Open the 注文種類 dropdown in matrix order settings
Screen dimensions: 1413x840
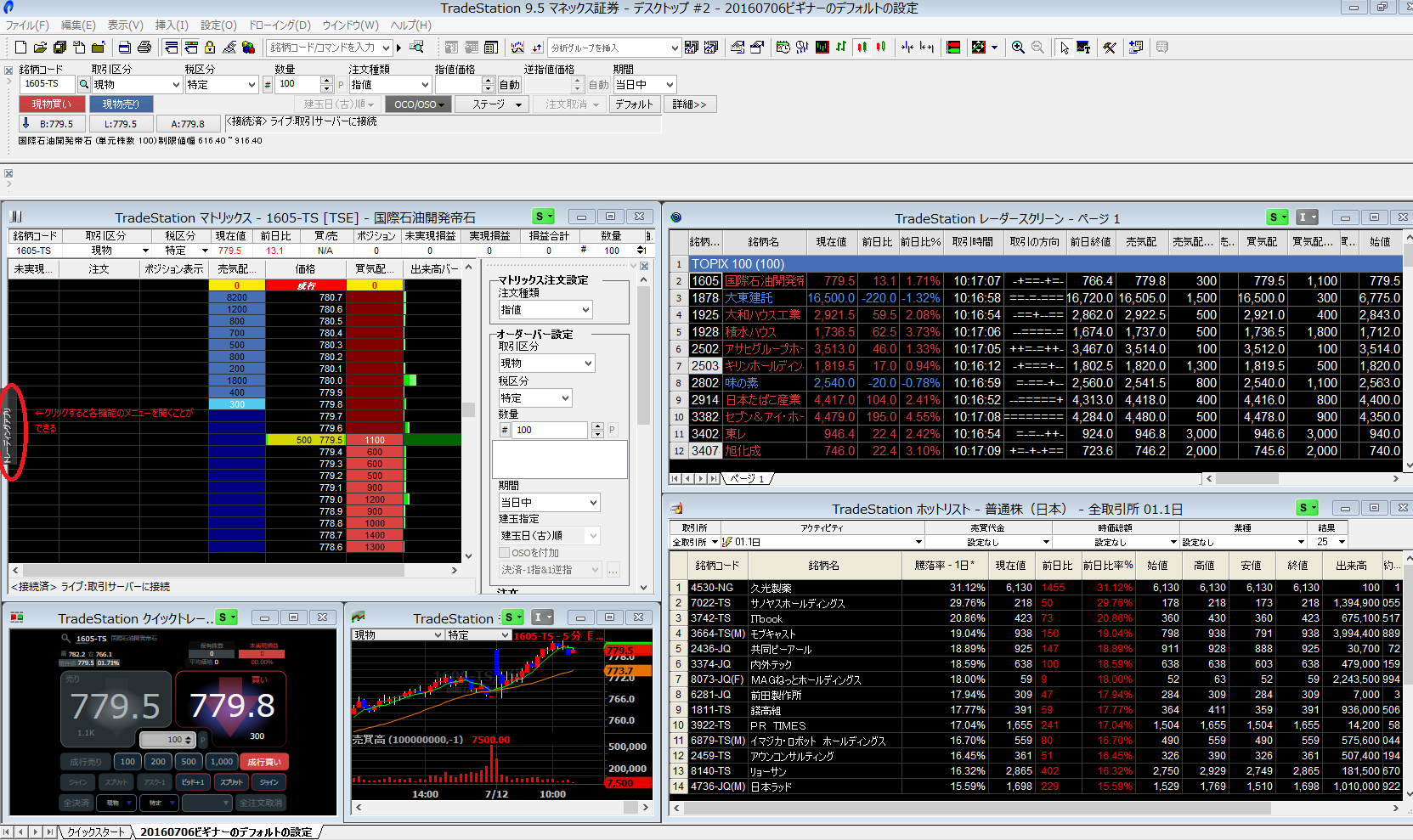545,310
